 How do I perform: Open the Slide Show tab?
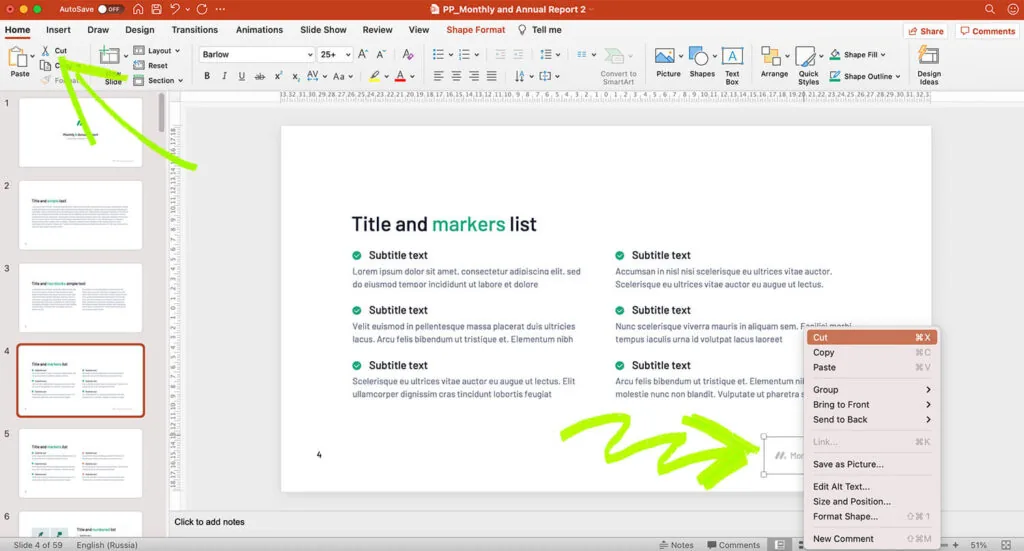click(323, 29)
